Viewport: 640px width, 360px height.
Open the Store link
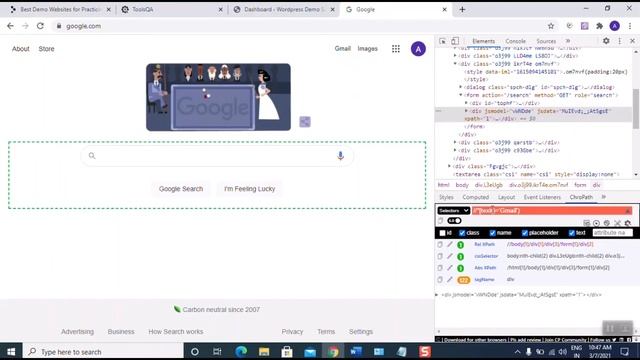[x=46, y=49]
